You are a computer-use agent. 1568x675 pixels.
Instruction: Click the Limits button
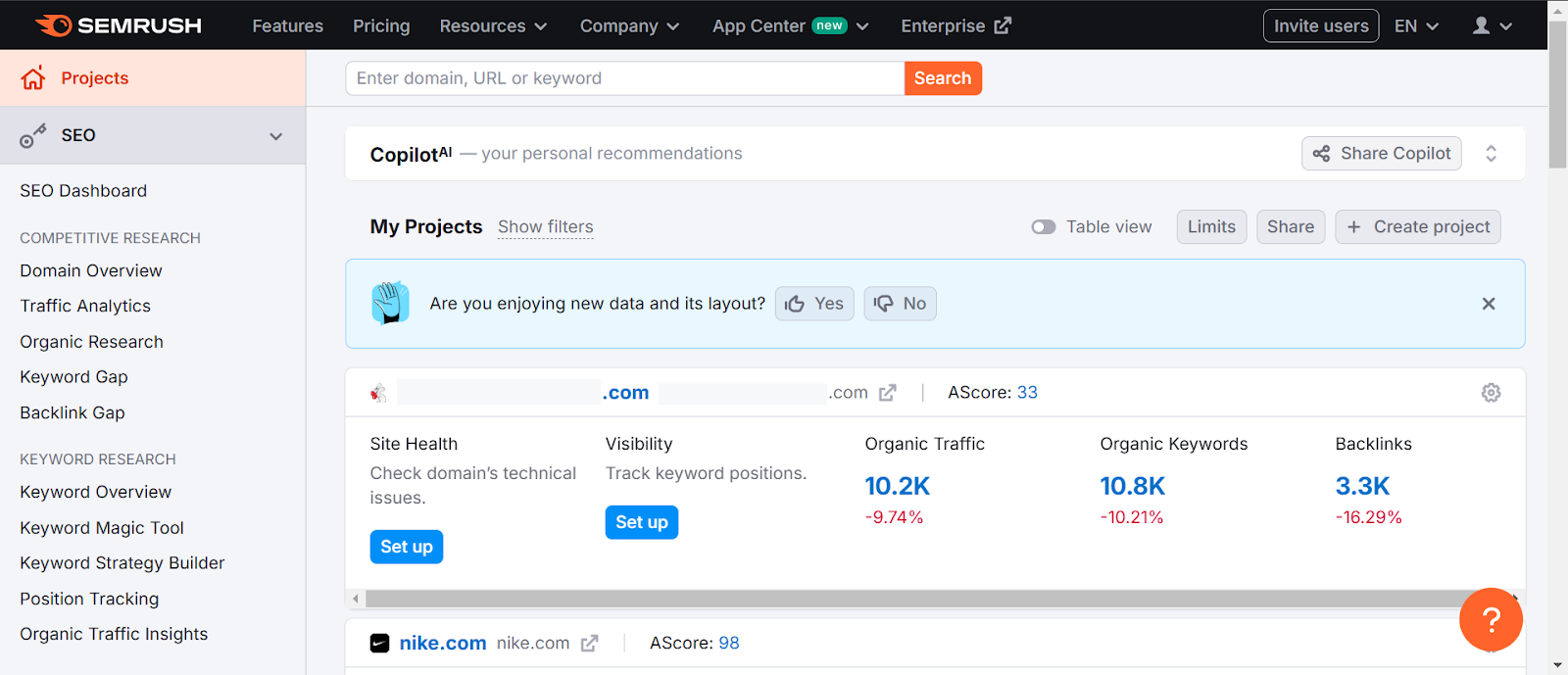(x=1211, y=227)
